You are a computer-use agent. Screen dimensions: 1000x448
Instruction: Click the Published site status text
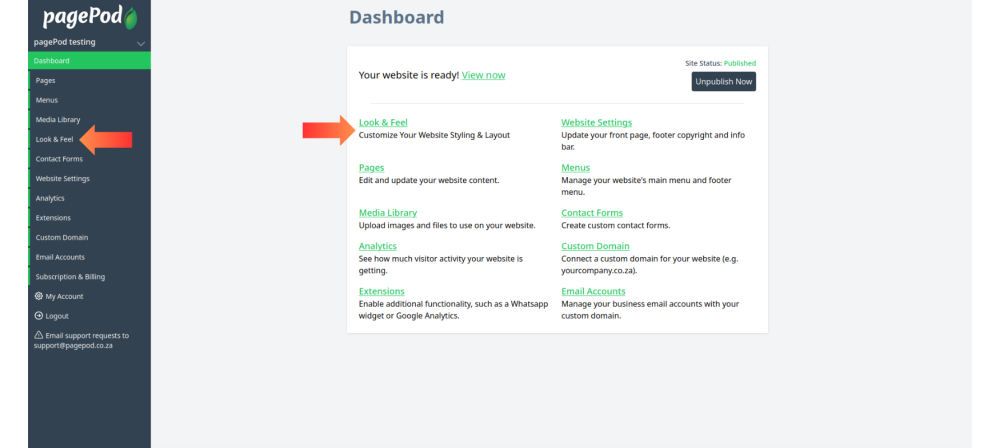click(x=740, y=63)
